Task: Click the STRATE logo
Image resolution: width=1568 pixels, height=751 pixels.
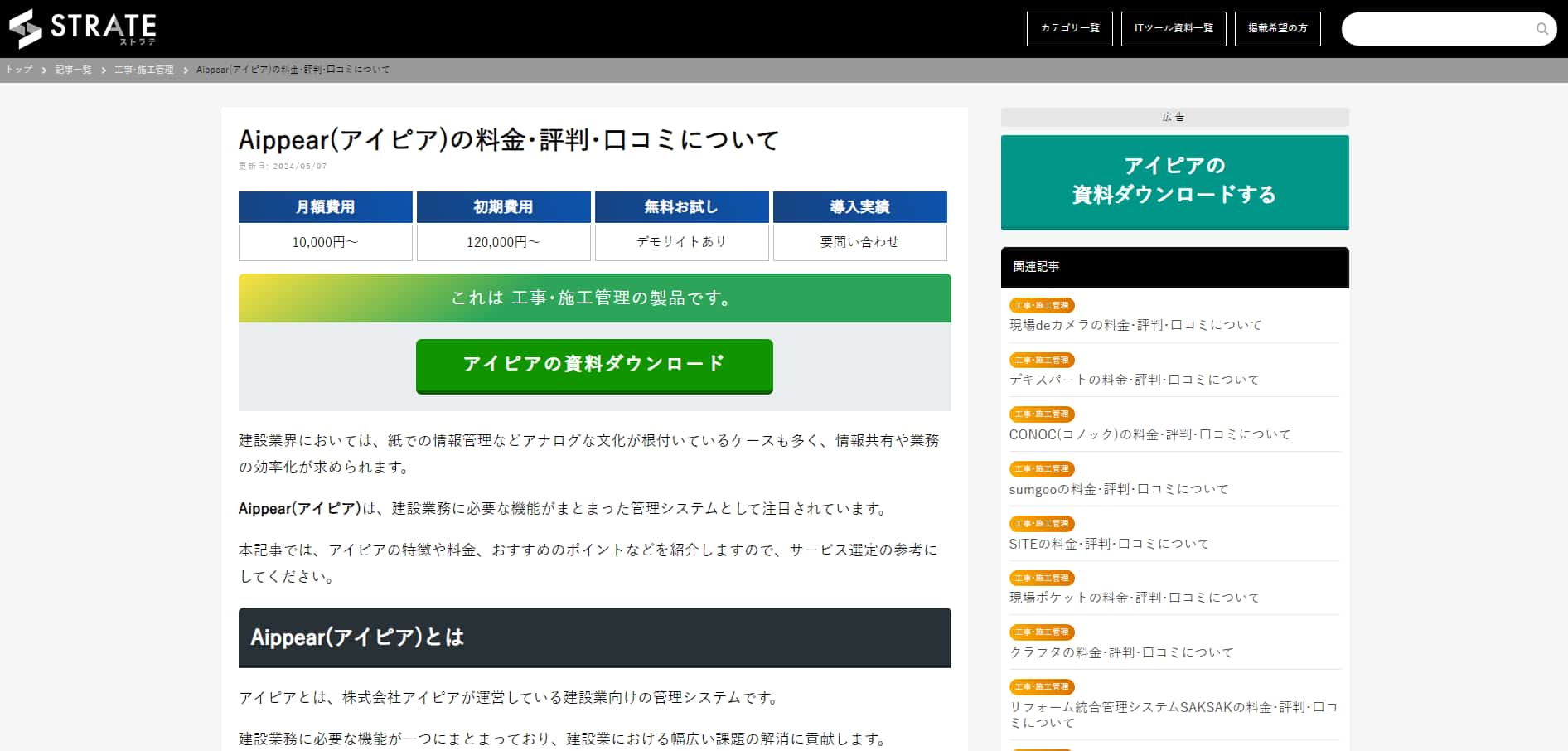Action: 83,28
